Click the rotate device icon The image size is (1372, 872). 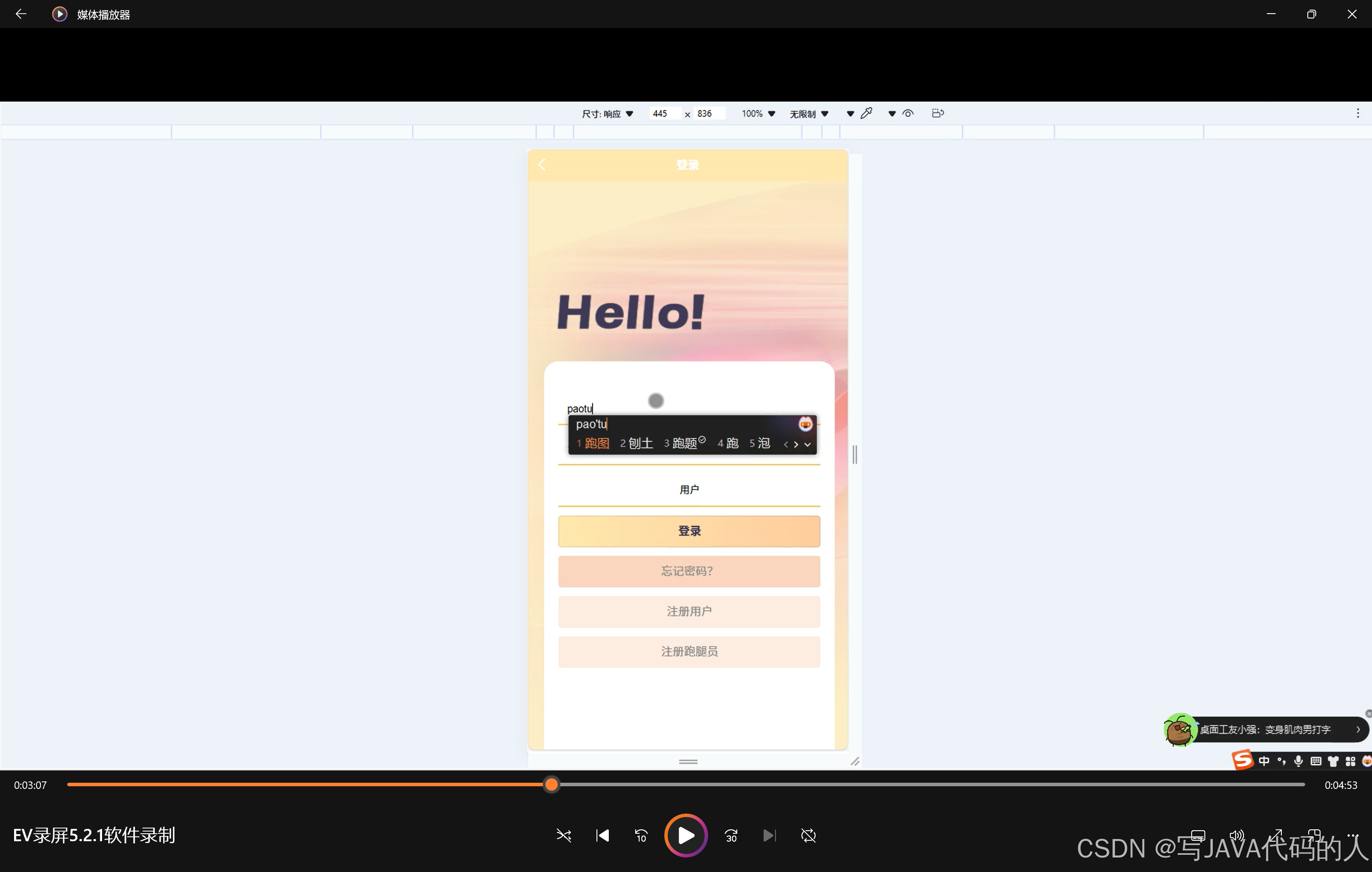pos(938,113)
